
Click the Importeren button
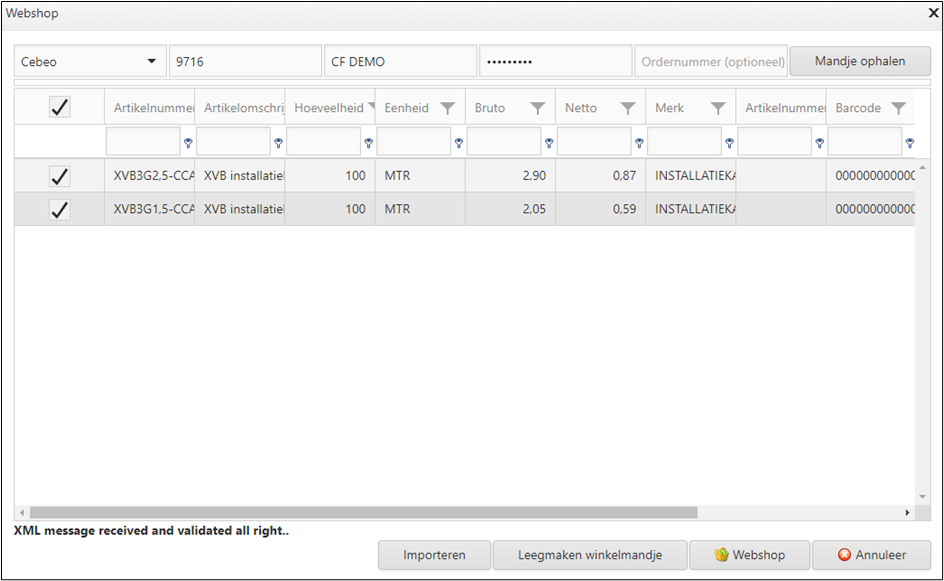point(434,555)
